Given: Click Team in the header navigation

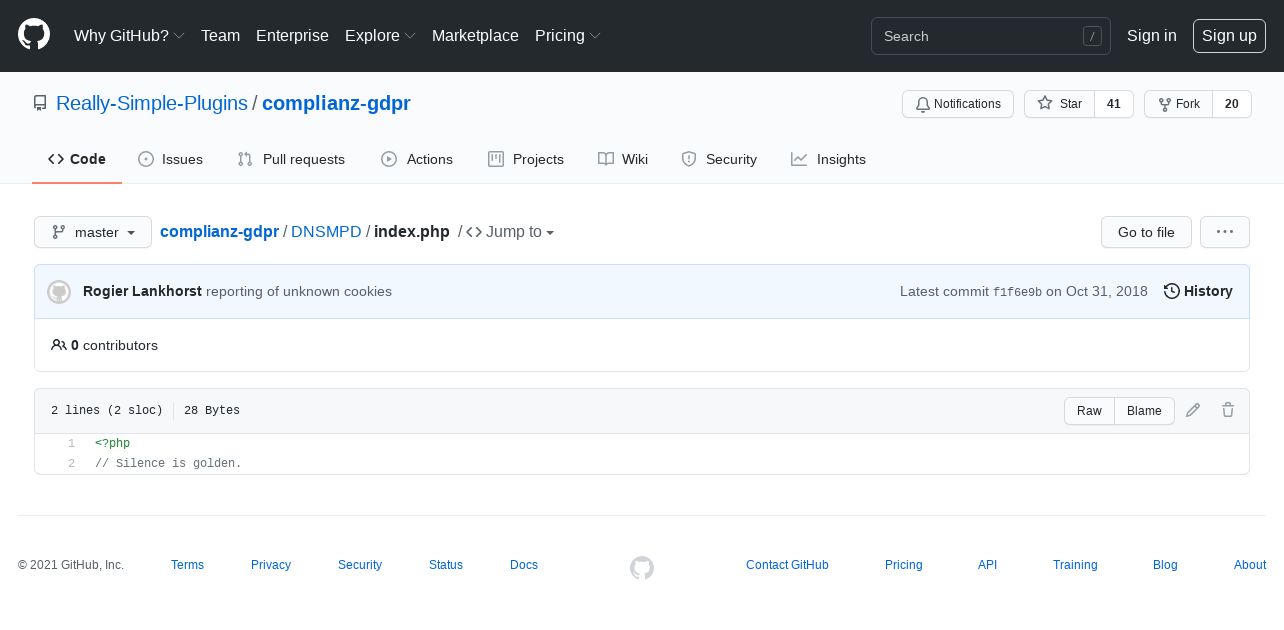Looking at the screenshot, I should point(220,35).
